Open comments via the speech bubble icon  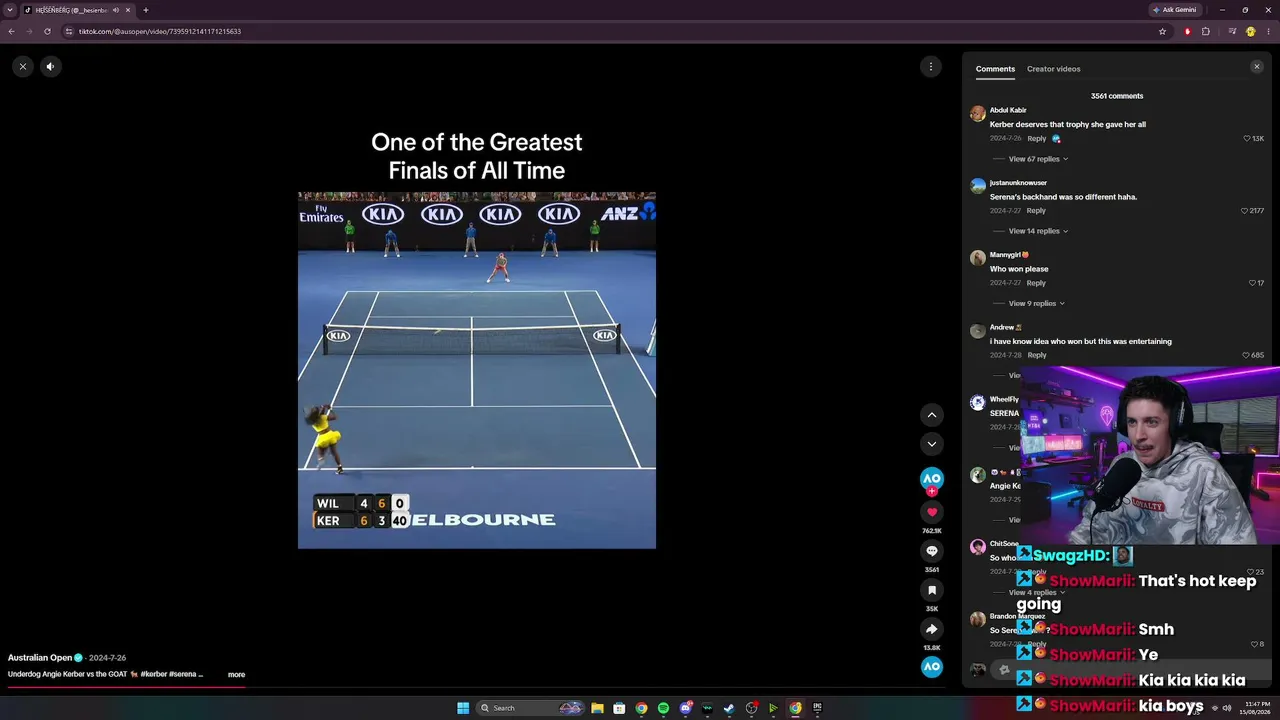pos(932,551)
